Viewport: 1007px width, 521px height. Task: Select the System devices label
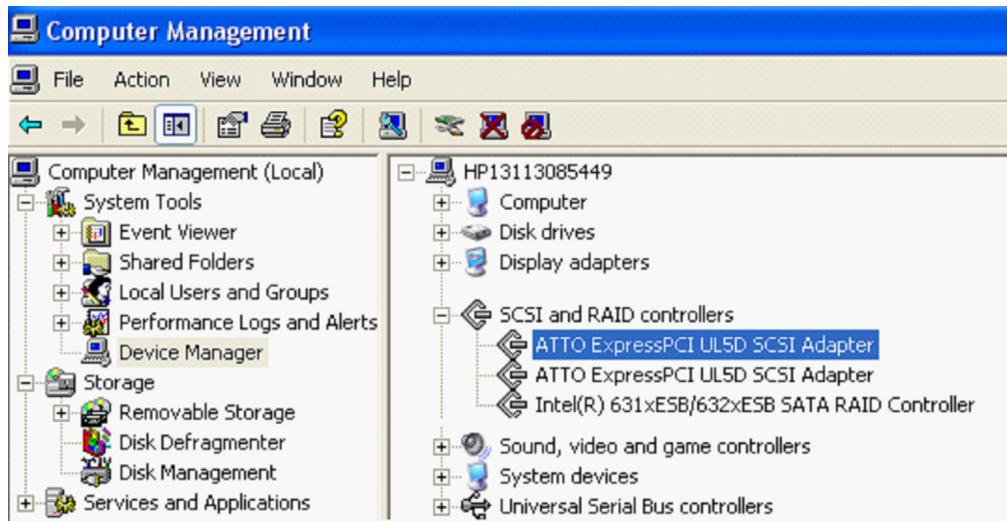tap(568, 476)
